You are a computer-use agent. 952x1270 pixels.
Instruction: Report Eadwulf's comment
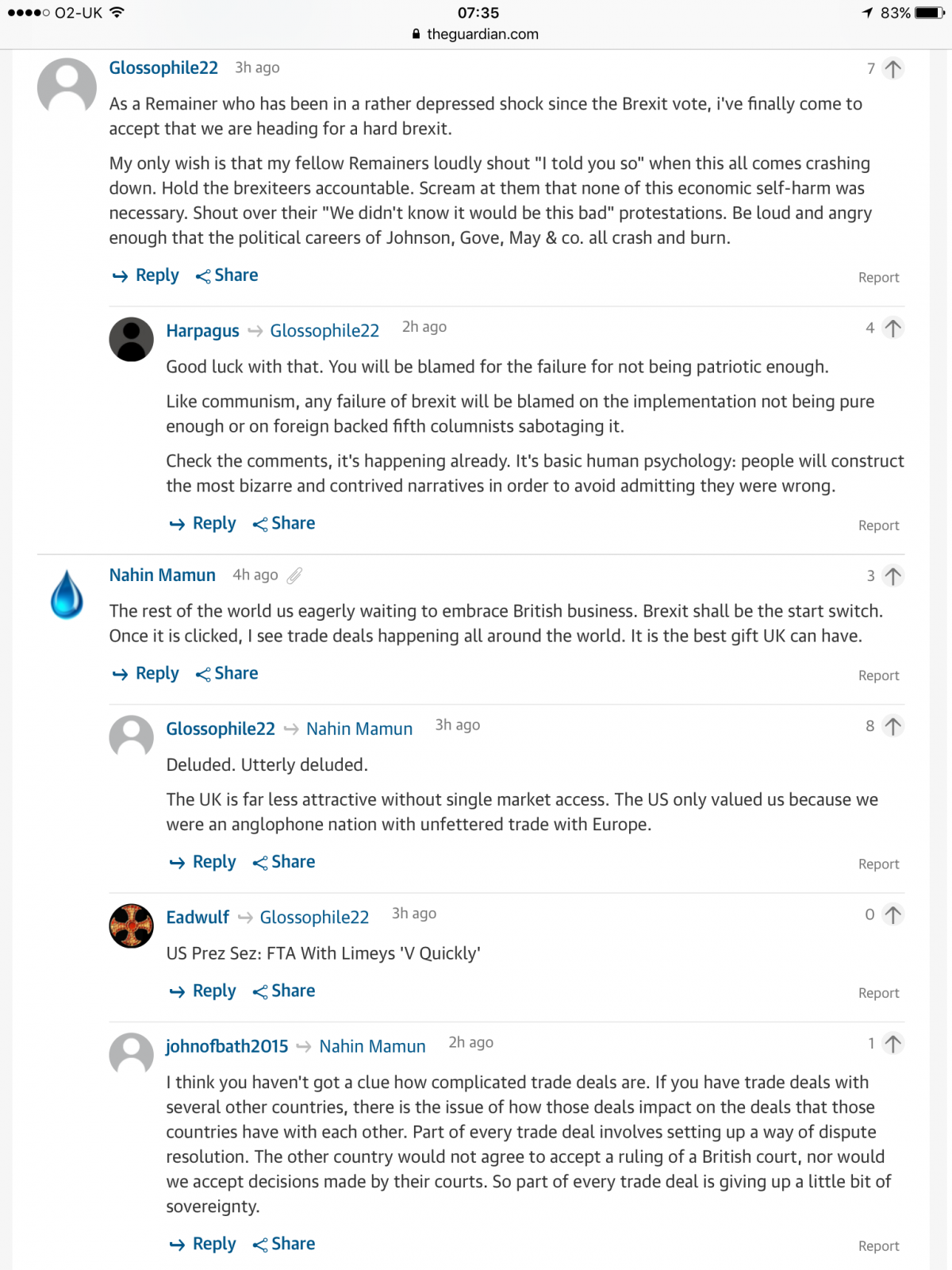878,993
